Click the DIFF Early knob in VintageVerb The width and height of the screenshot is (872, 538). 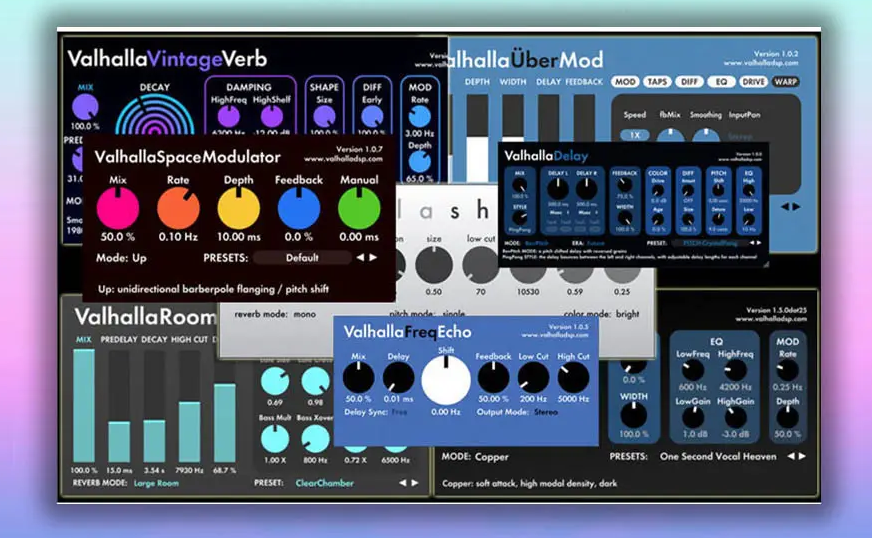click(x=372, y=117)
